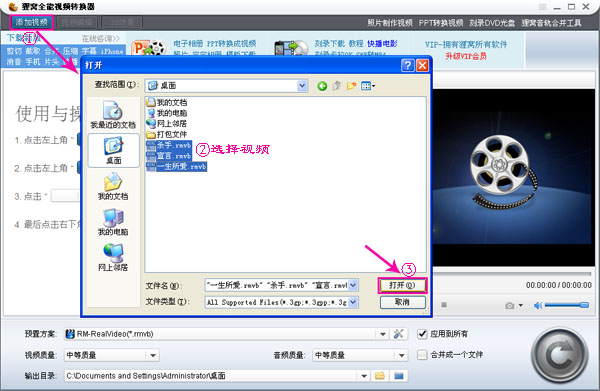
Task: Click the green back navigation icon
Action: coord(322,86)
